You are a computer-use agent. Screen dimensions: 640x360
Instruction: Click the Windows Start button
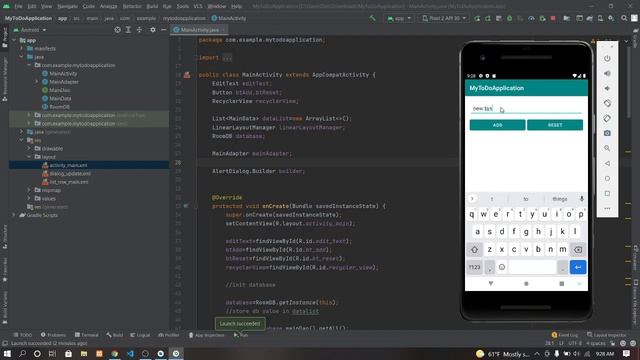[7, 353]
